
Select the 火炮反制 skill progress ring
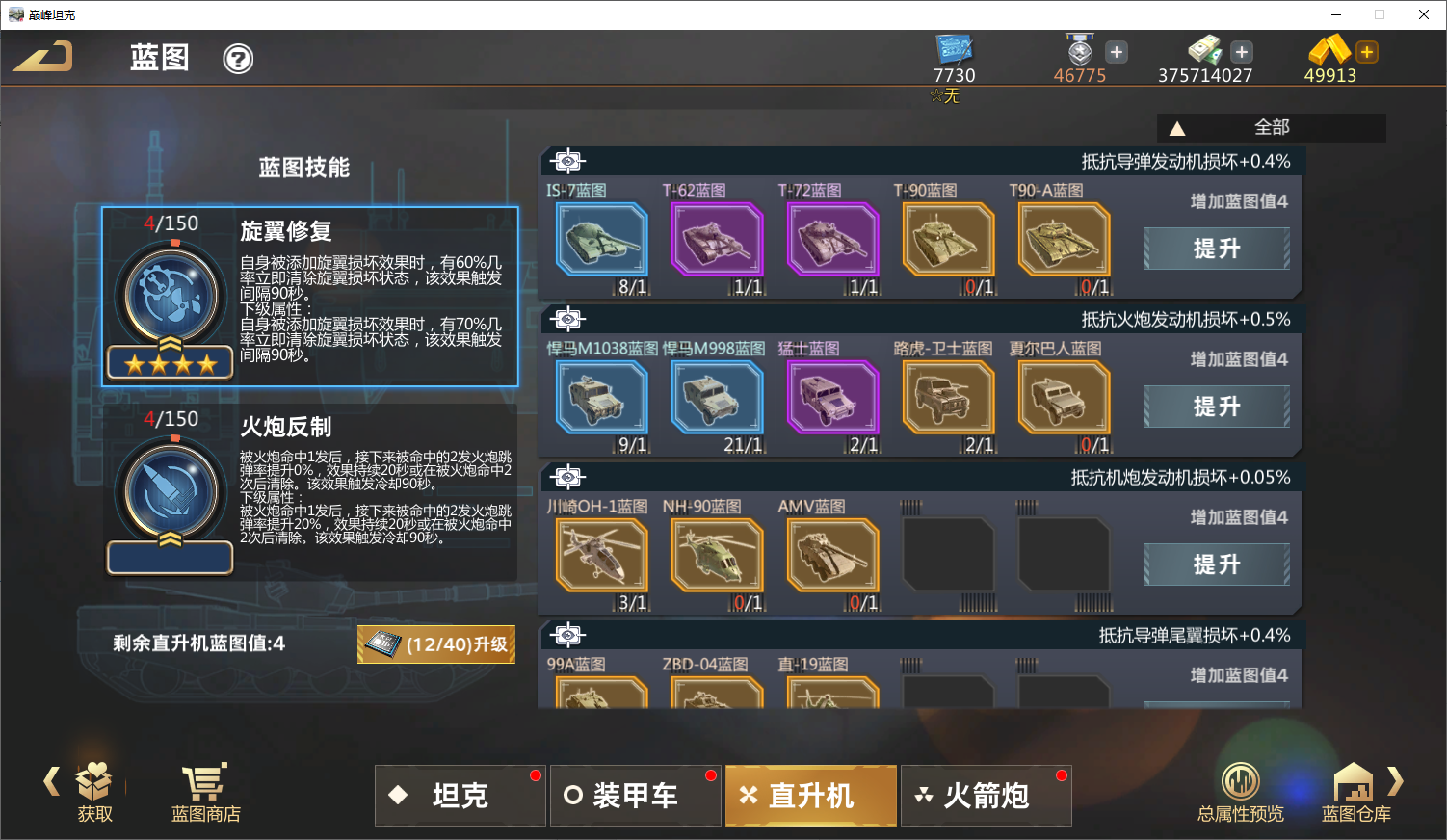coord(171,491)
